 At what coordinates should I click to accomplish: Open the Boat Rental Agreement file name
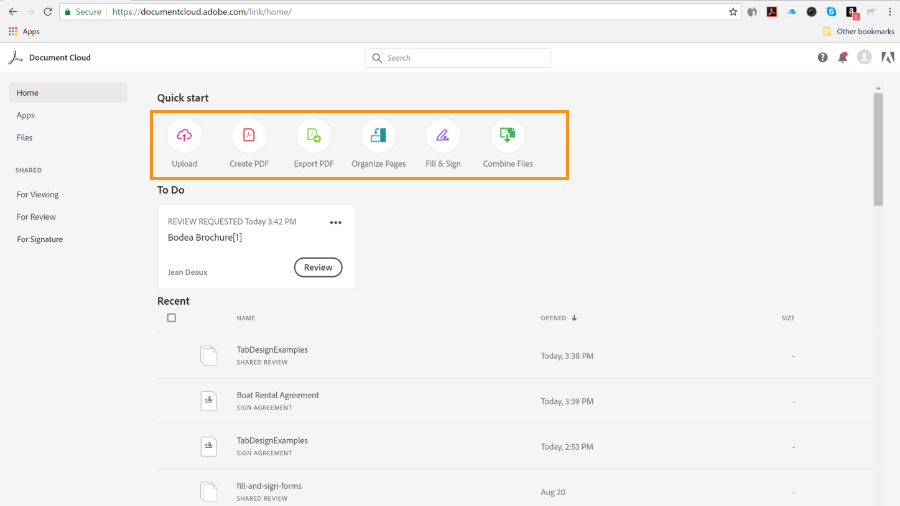(x=278, y=395)
